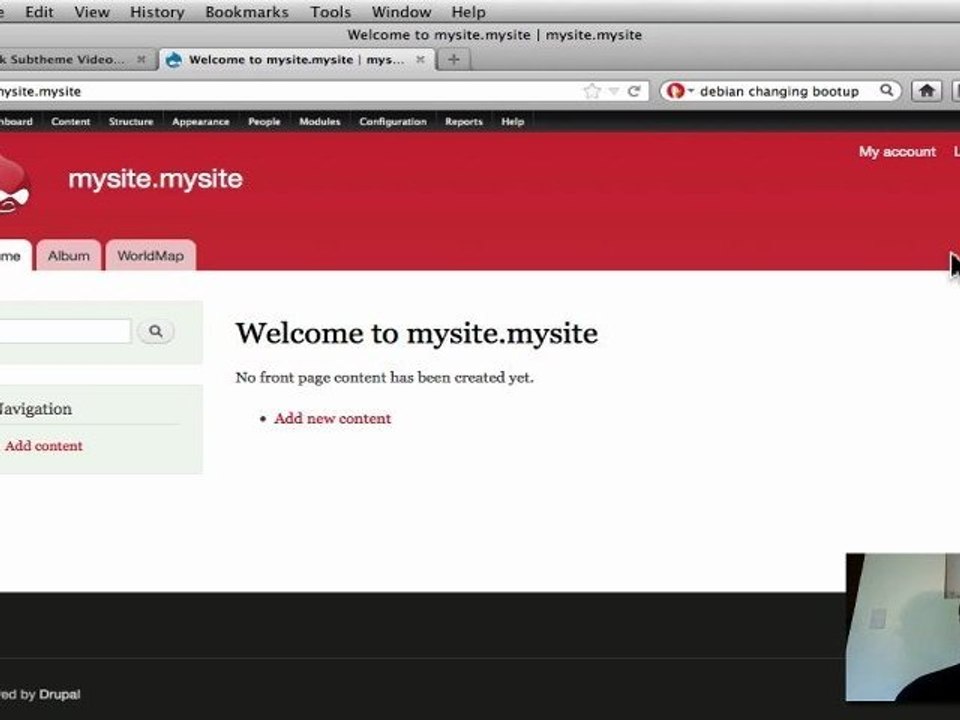
Task: Open Content in the admin toolbar
Action: coord(70,121)
